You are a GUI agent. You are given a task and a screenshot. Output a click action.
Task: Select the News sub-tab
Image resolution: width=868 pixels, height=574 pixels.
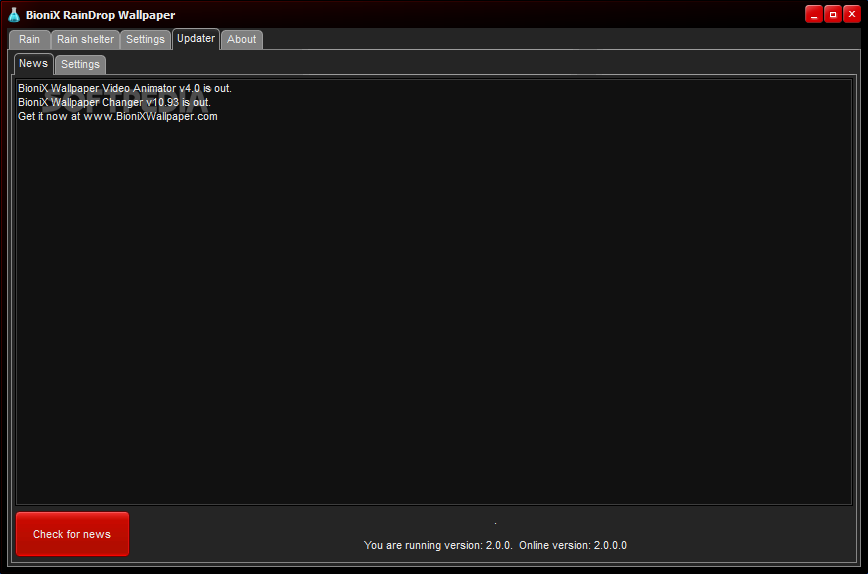click(33, 64)
